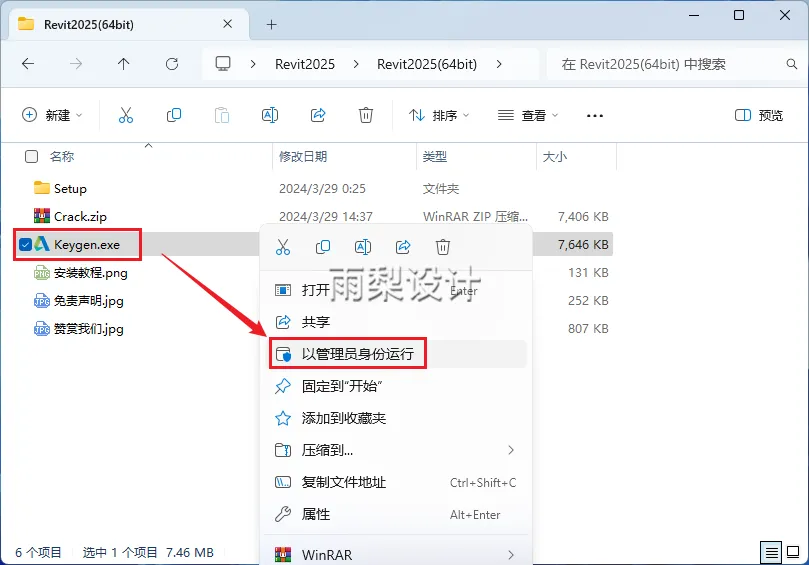Expand the WinRAR submenu arrow
This screenshot has height=565, width=809.
(x=511, y=555)
